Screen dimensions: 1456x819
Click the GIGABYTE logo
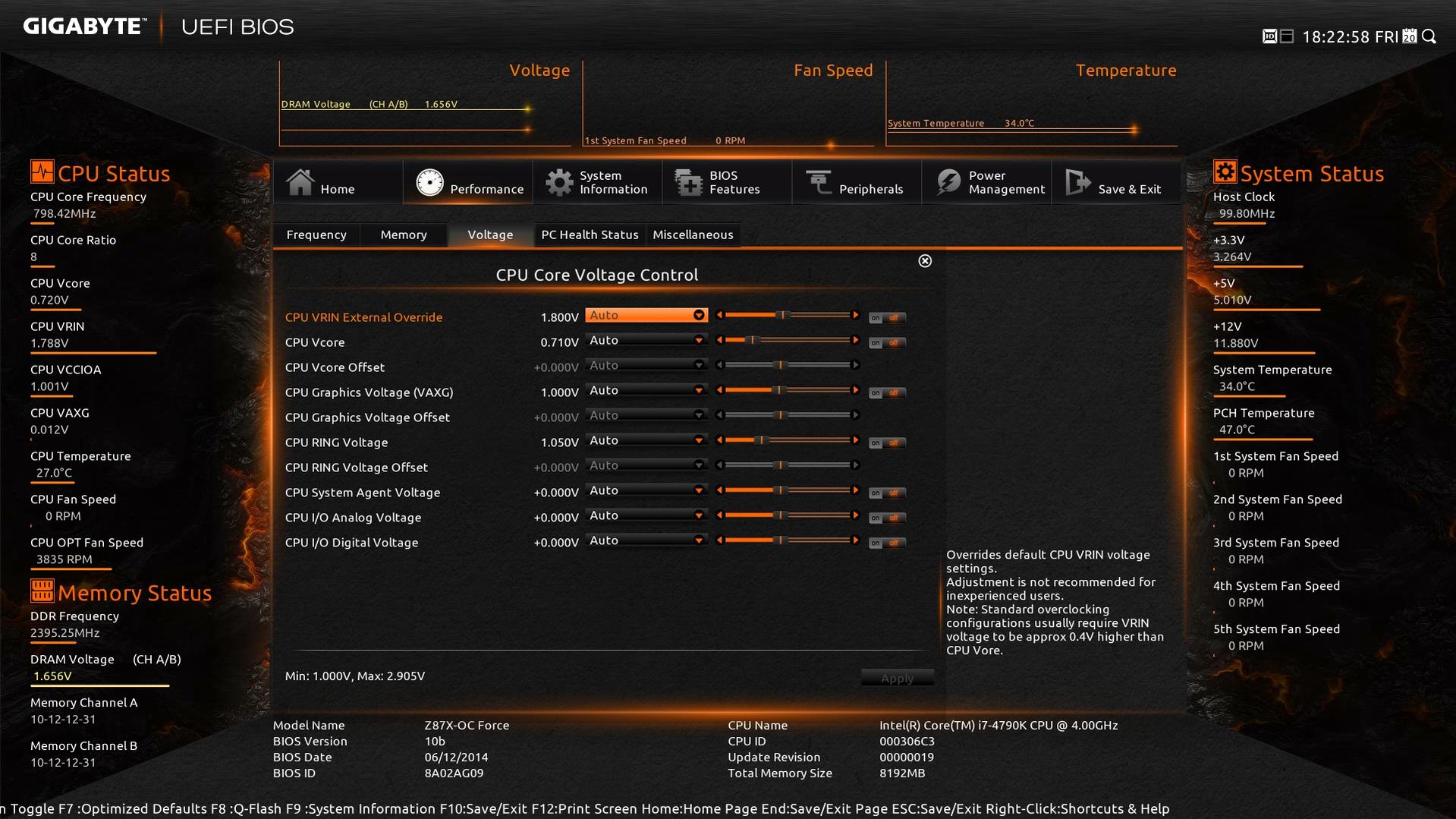point(84,27)
